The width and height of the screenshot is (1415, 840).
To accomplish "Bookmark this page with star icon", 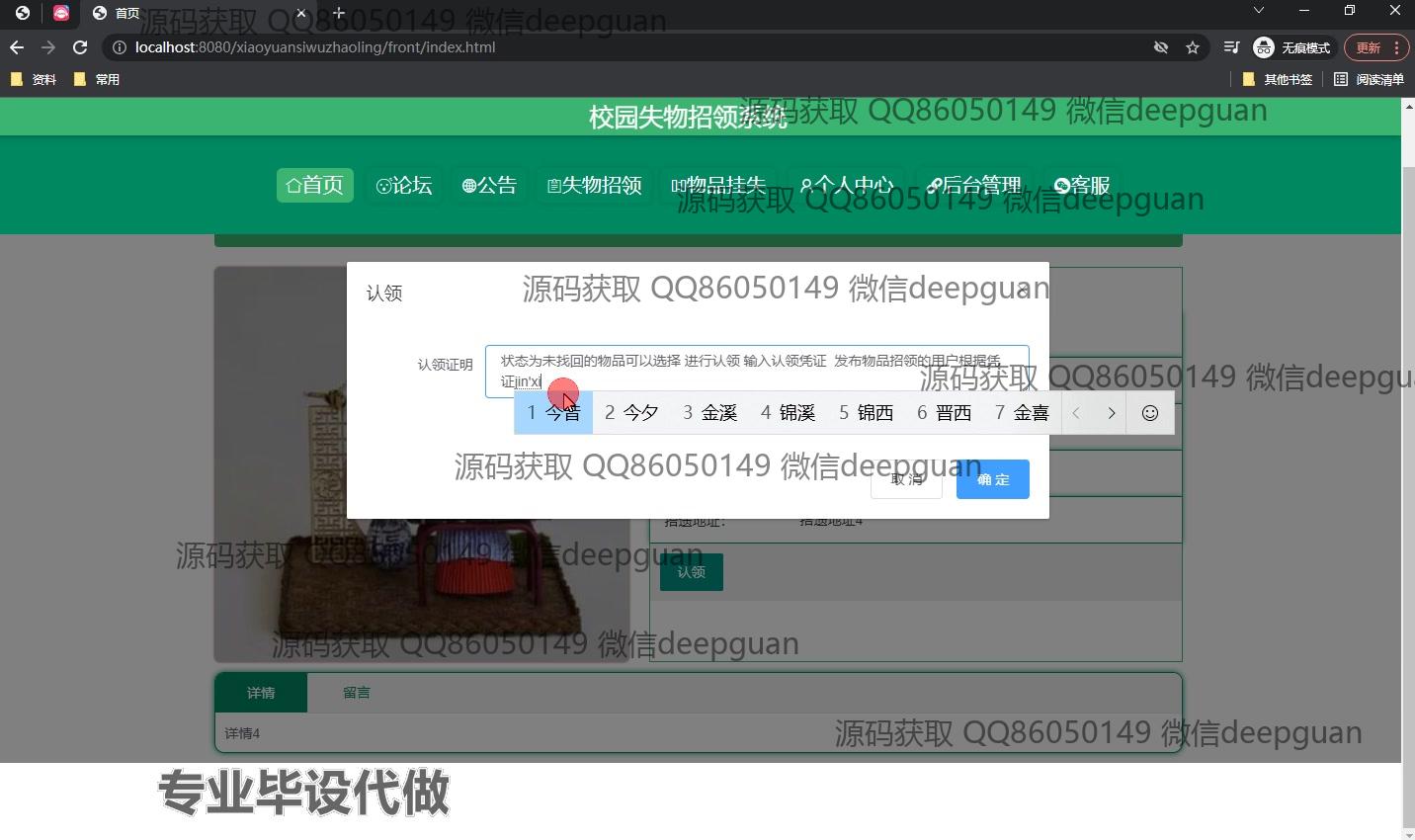I will coord(1193,47).
